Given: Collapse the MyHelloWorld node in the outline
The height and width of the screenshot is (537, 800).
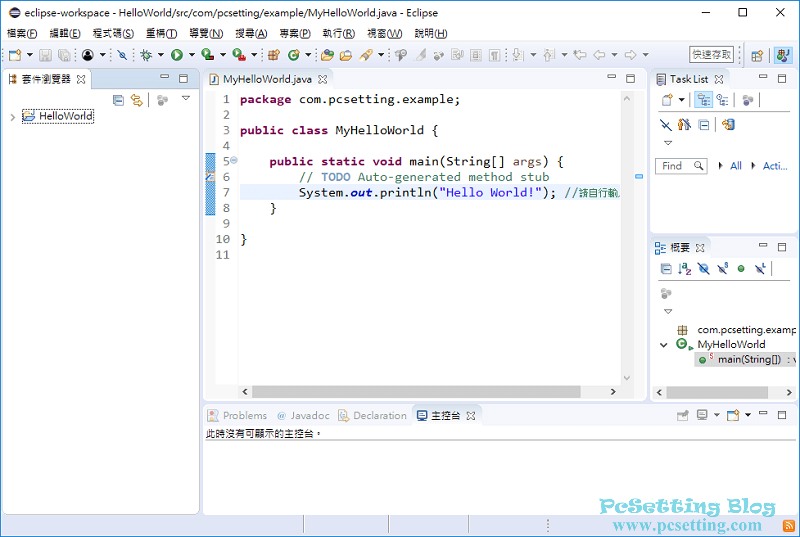Looking at the screenshot, I should [663, 345].
